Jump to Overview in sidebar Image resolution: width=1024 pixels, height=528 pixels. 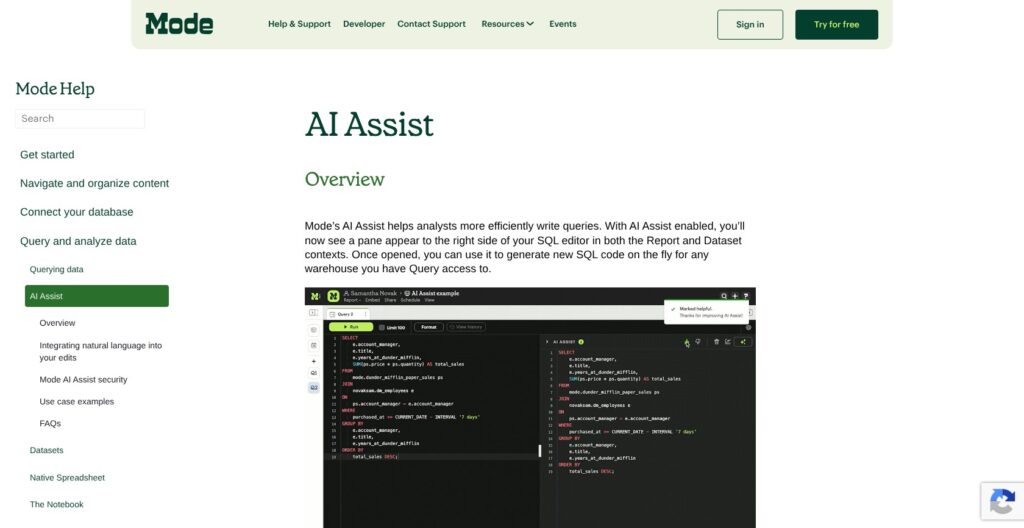coord(57,323)
